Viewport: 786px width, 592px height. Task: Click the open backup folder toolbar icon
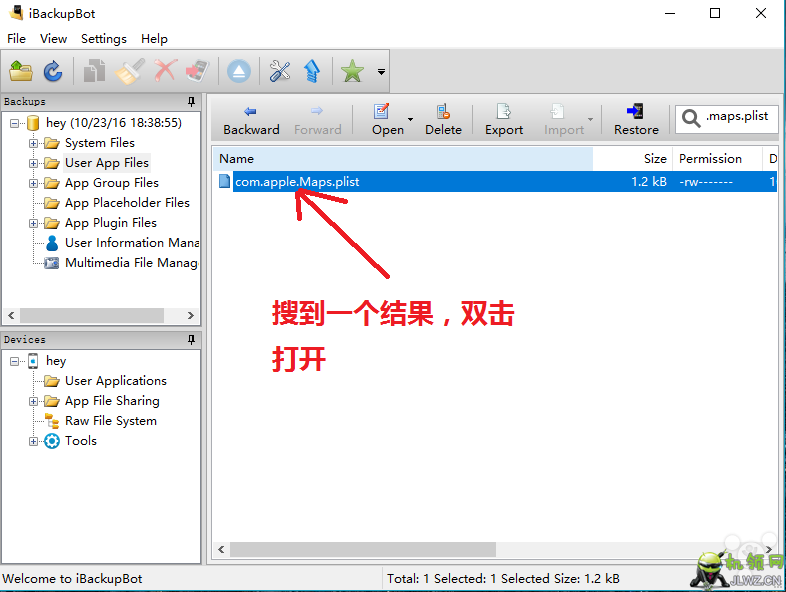click(x=21, y=71)
